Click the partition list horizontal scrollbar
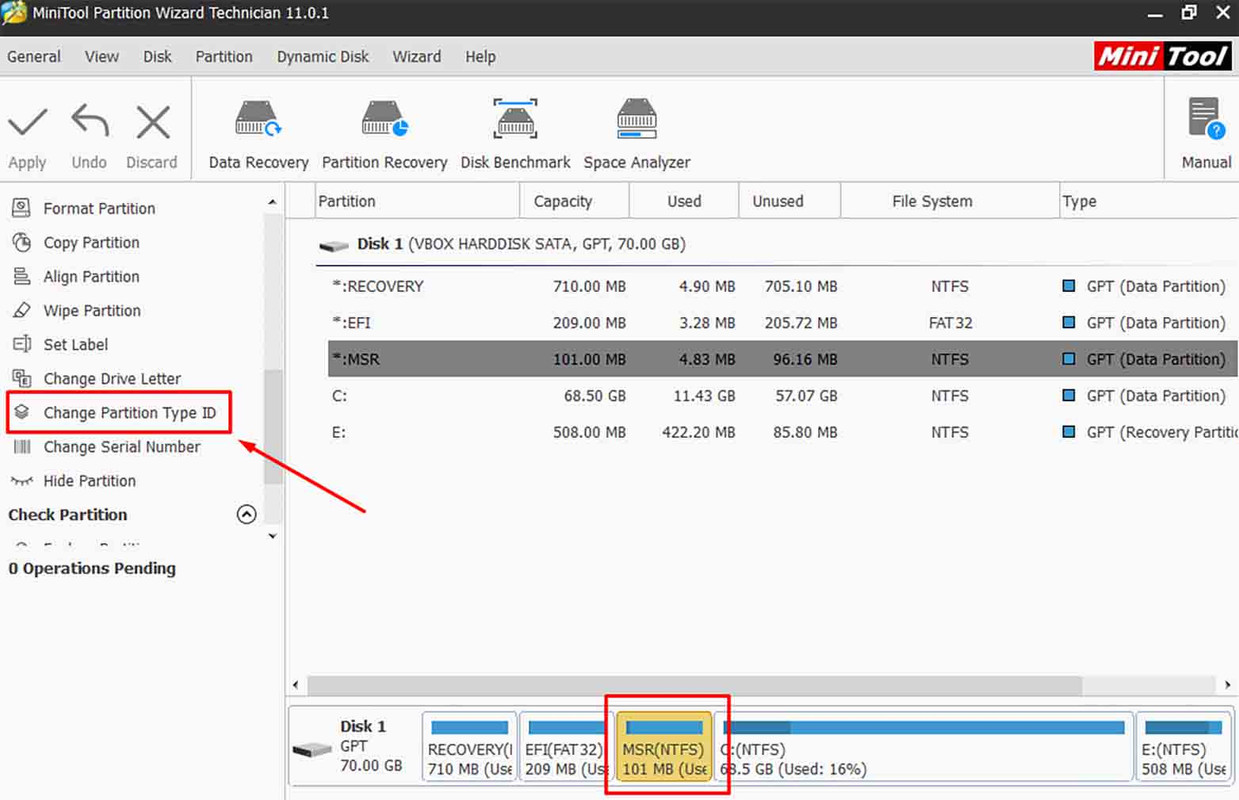Screen dimensions: 1239x800 coord(695,685)
